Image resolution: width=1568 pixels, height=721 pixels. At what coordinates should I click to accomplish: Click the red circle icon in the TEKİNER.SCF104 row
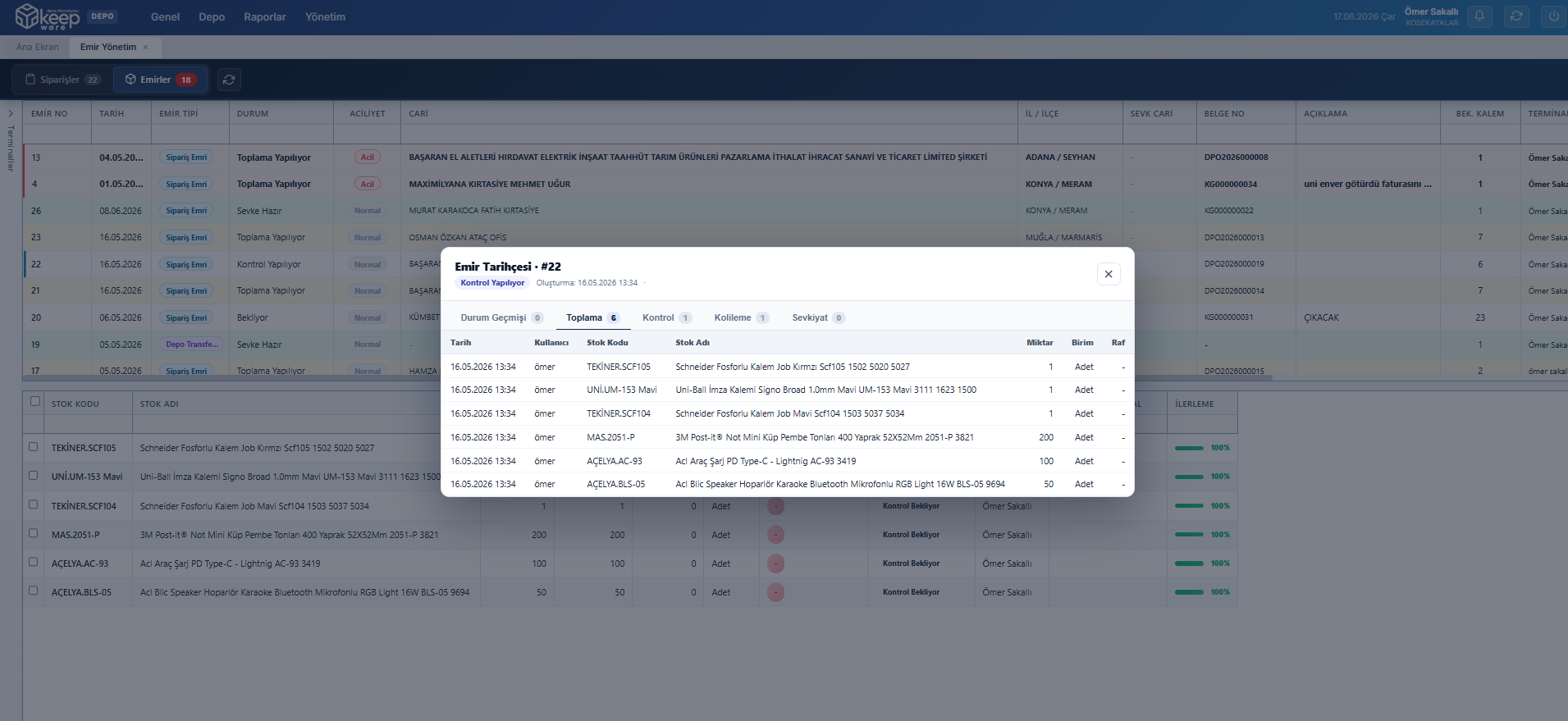coord(775,506)
